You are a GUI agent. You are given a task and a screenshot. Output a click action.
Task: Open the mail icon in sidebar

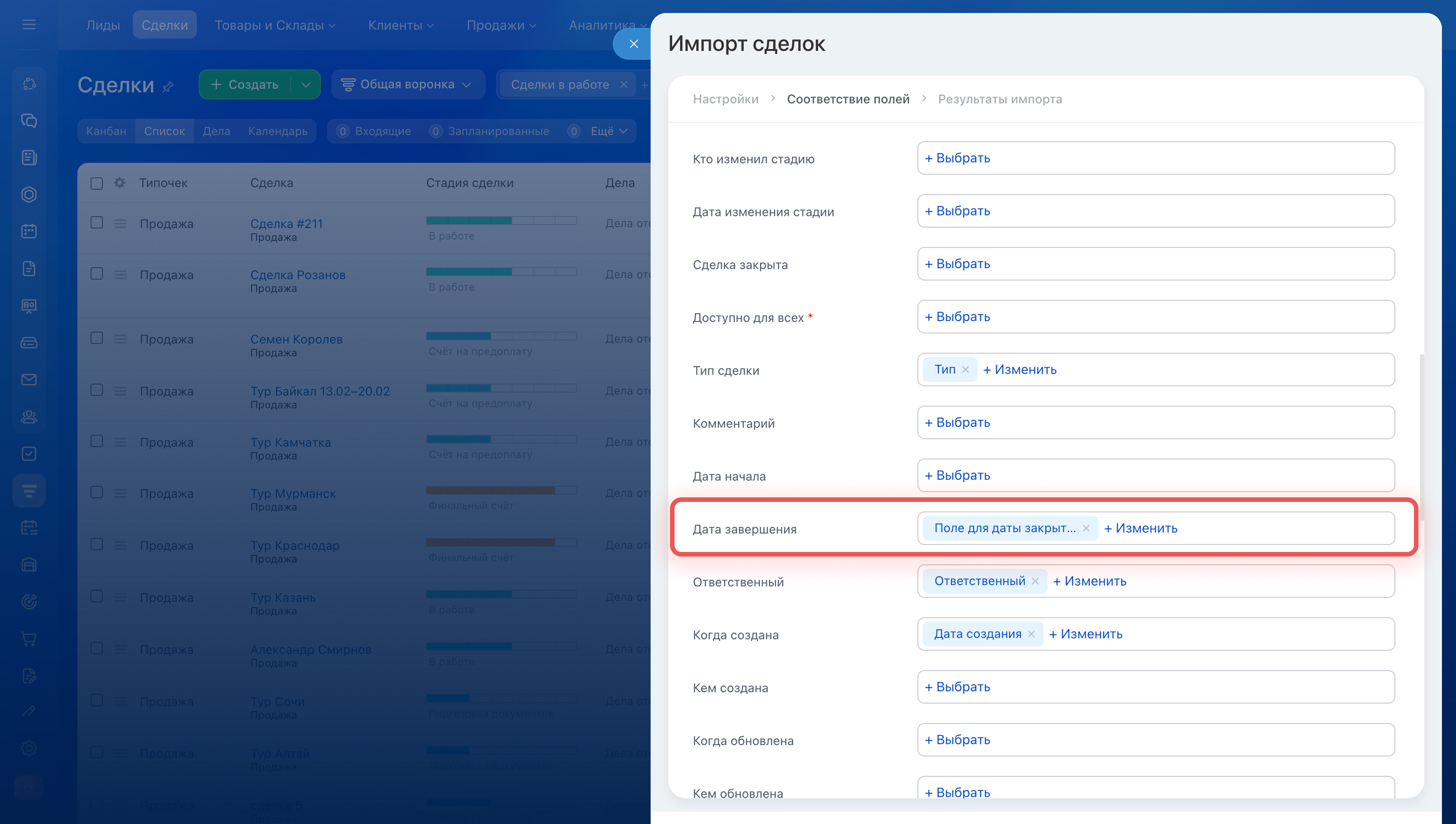click(29, 380)
